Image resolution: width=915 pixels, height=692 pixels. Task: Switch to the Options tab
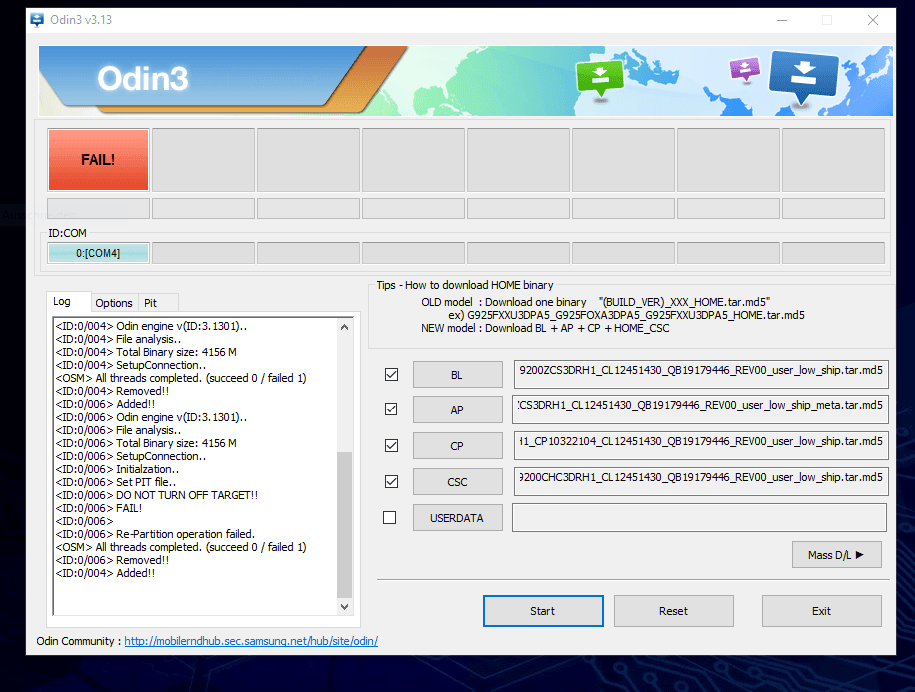114,303
